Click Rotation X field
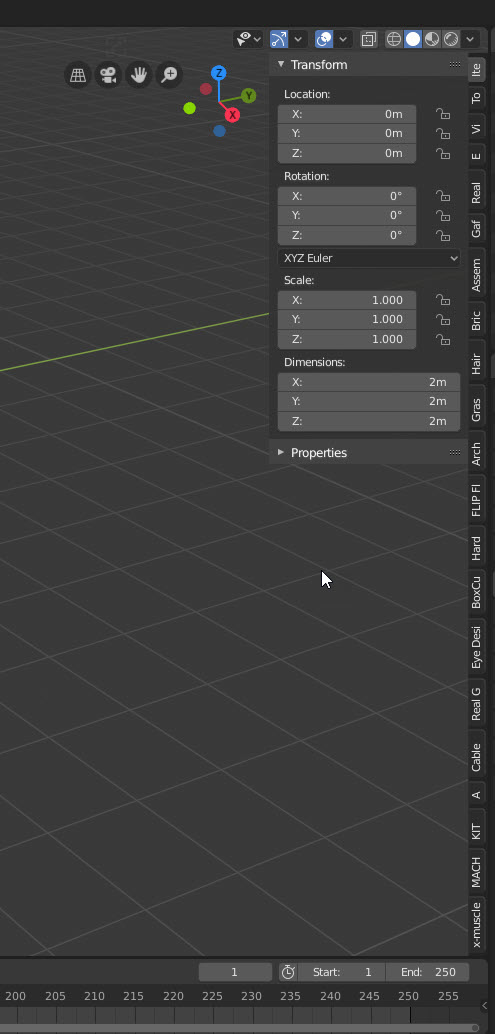 [x=347, y=196]
